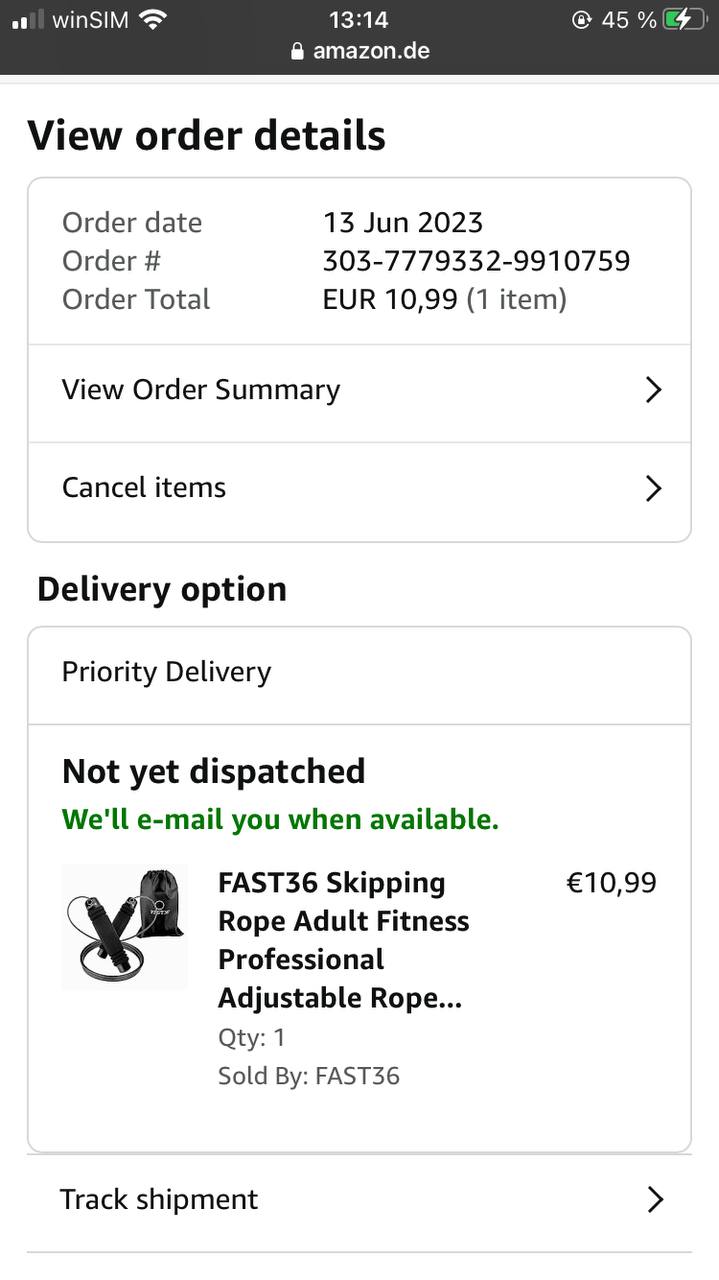Tap the amazon.de address bar

[x=370, y=51]
